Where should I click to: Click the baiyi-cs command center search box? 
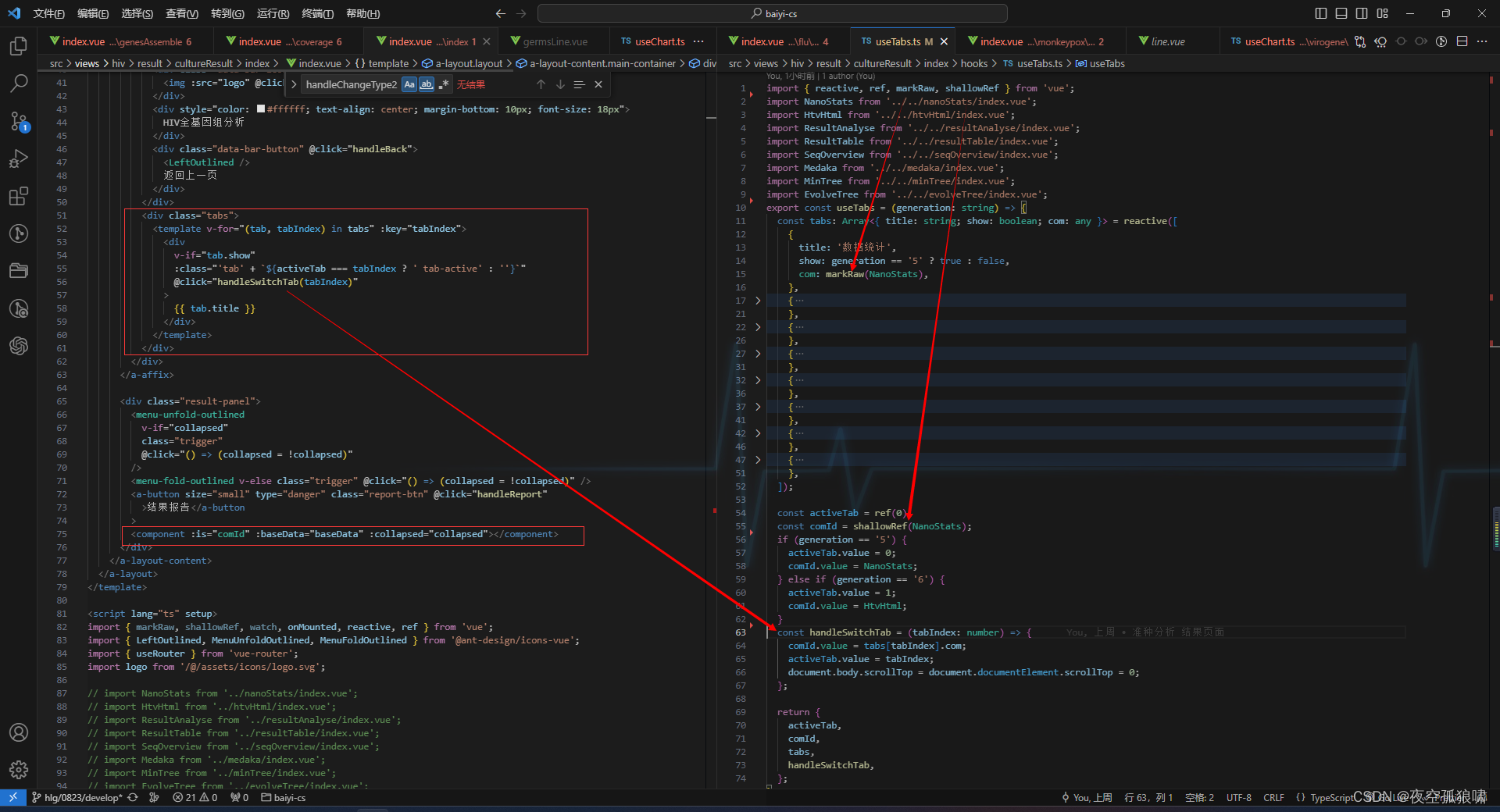coord(772,13)
